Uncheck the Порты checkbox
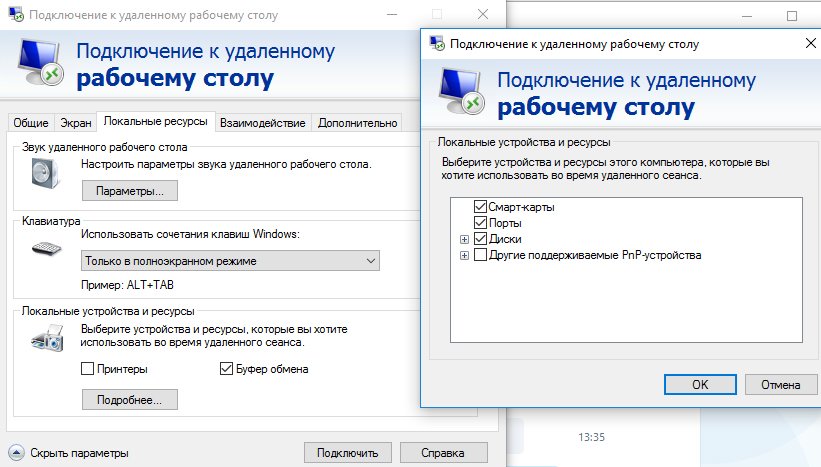 click(x=480, y=223)
